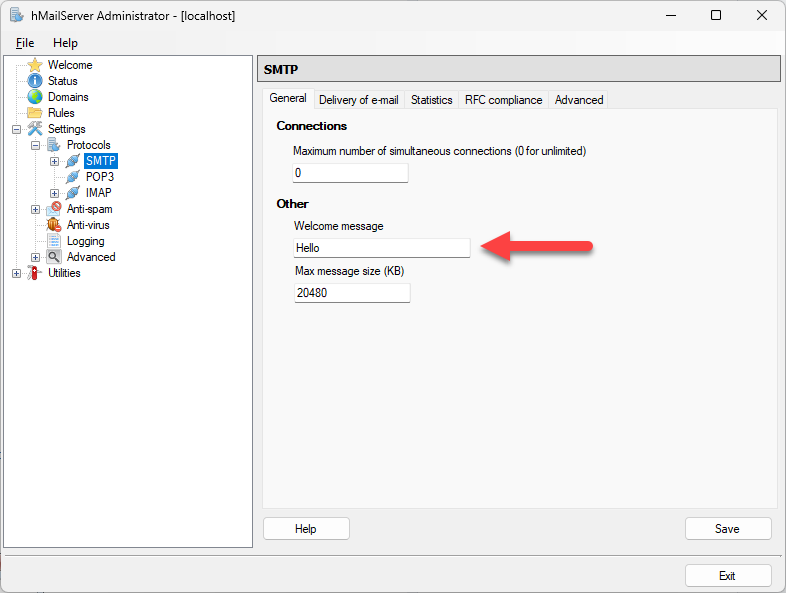Click the Settings tools icon
This screenshot has width=786, height=593.
click(x=35, y=129)
